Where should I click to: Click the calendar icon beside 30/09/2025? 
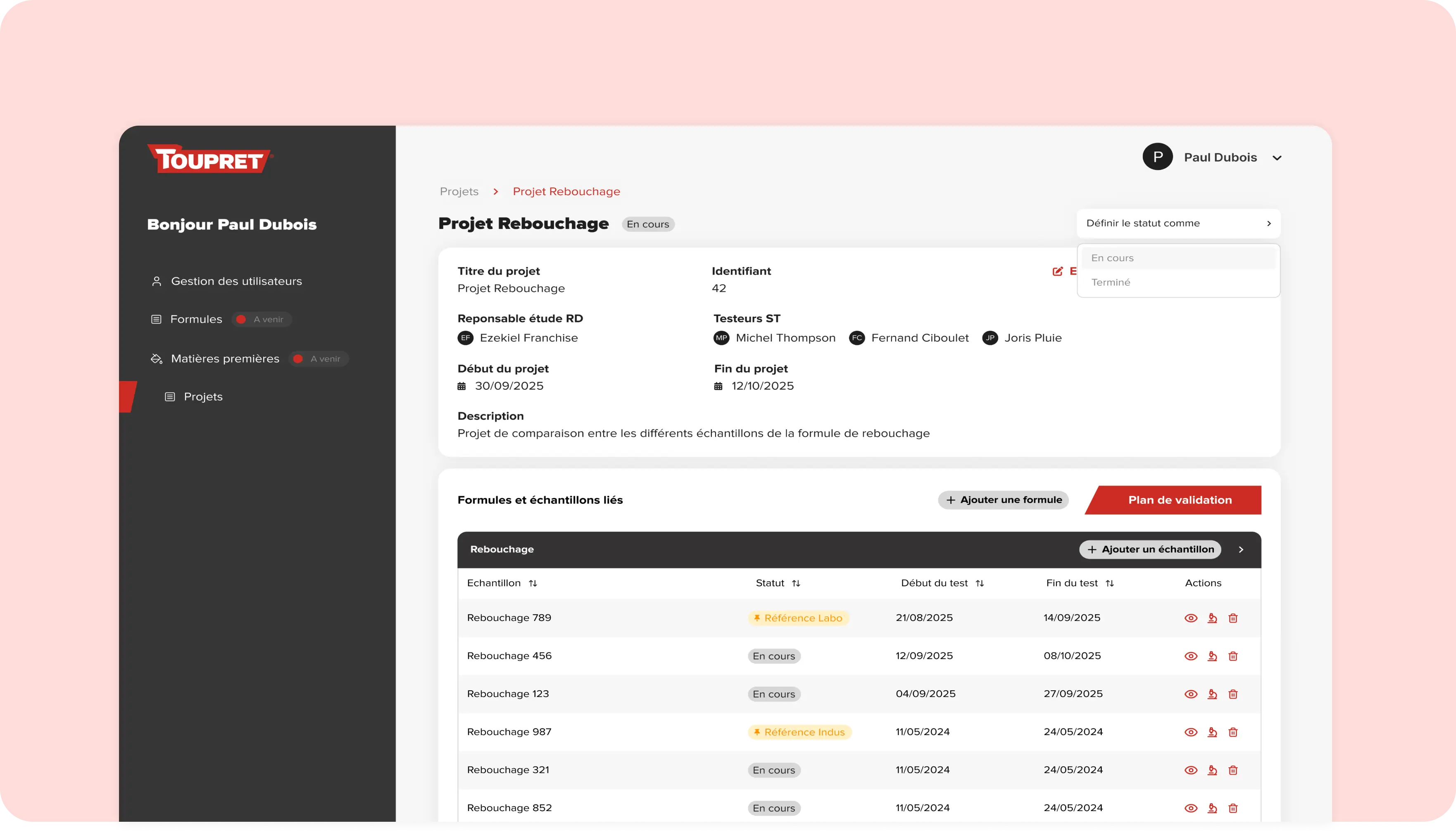tap(462, 386)
